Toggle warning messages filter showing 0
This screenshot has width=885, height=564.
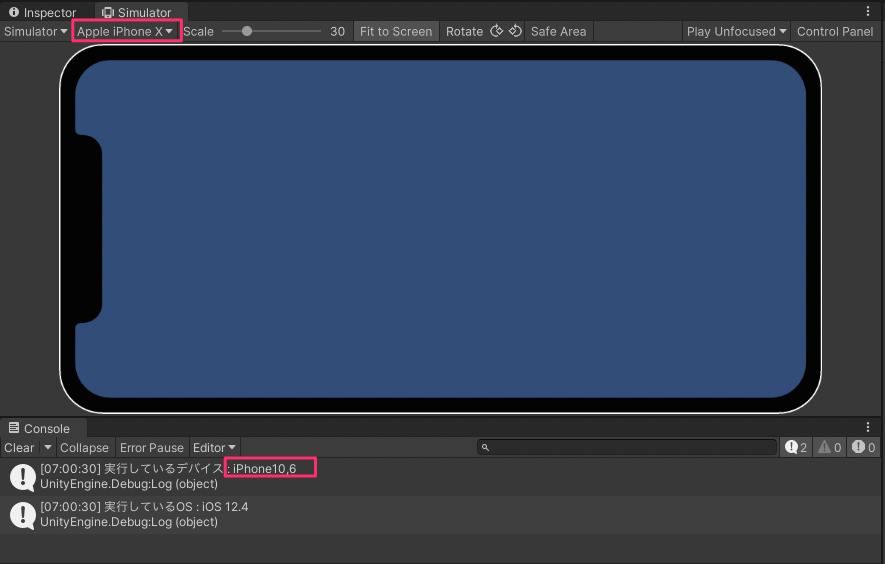click(x=830, y=448)
